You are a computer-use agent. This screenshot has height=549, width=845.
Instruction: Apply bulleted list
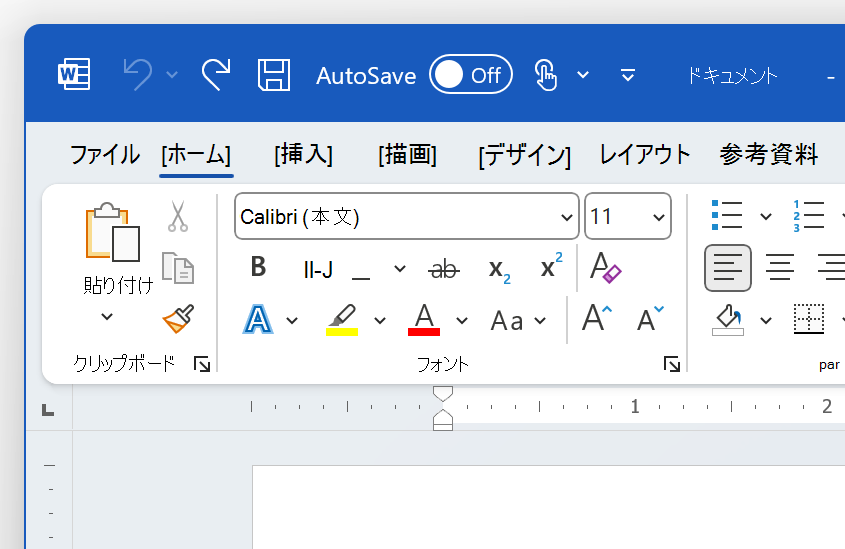point(728,216)
